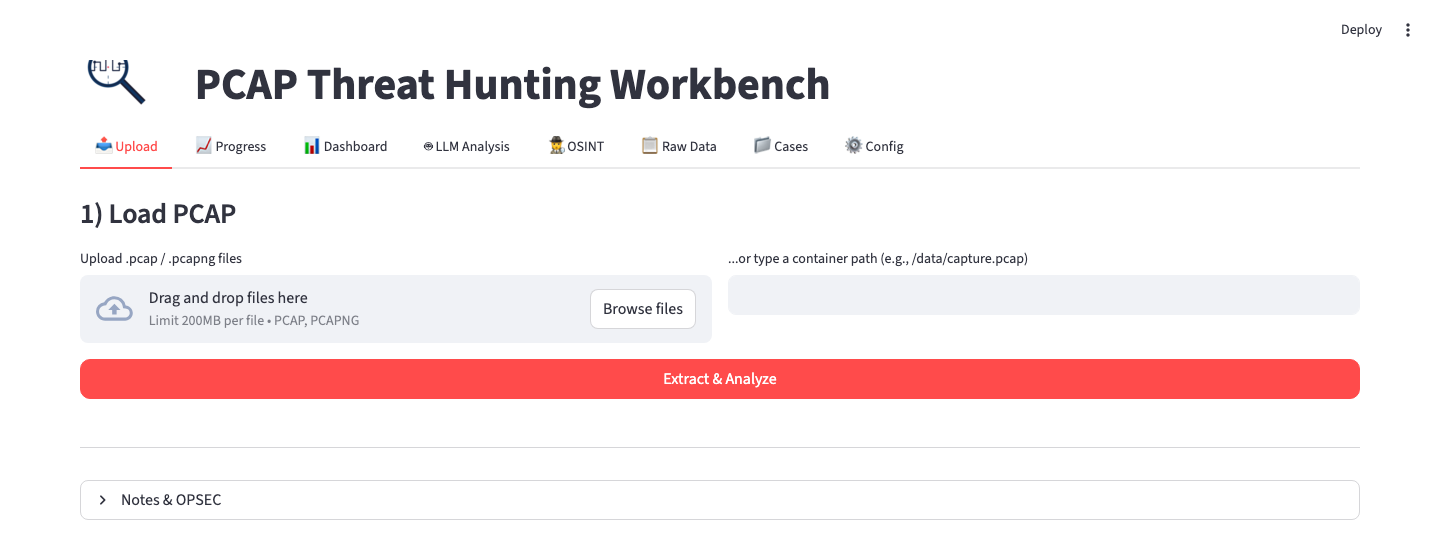Focus the container path input field

click(1044, 295)
